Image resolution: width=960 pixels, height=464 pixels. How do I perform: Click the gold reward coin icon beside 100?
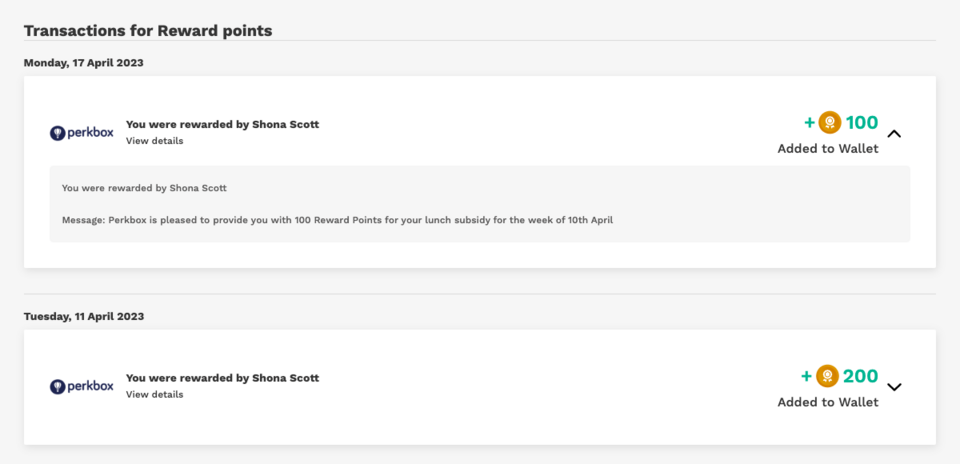tap(829, 123)
